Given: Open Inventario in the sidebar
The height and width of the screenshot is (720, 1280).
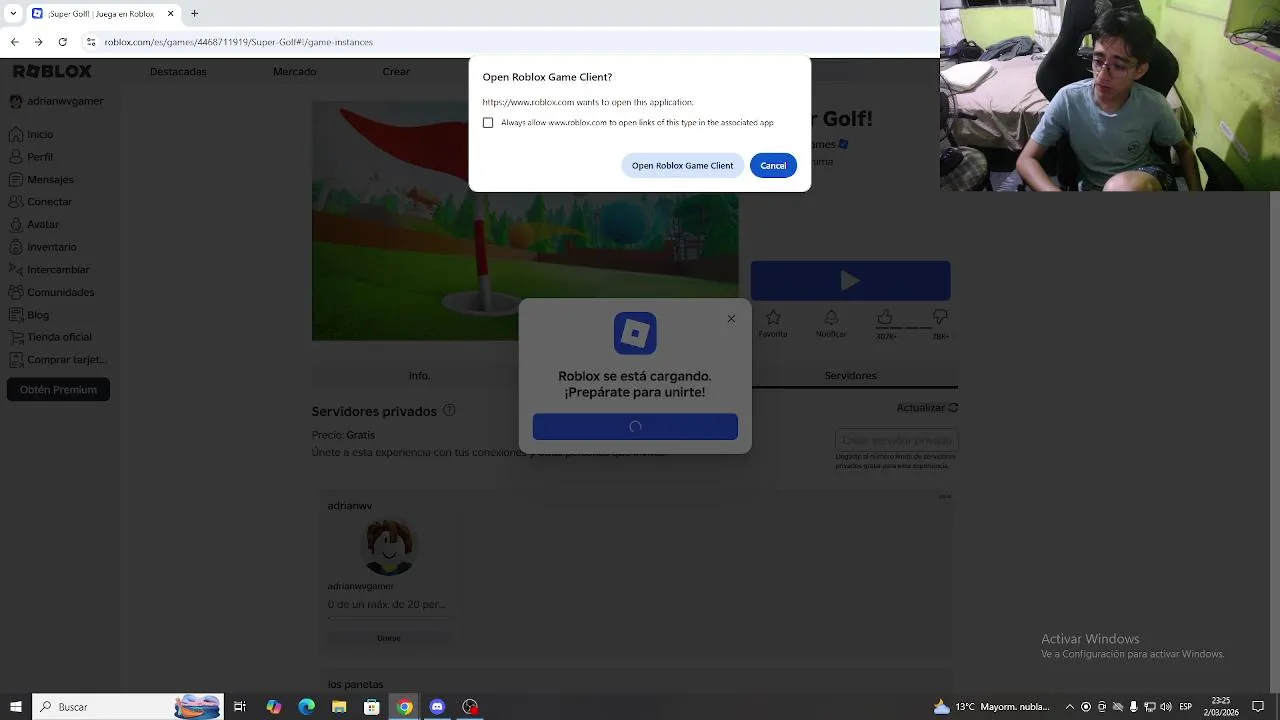Looking at the screenshot, I should pyautogui.click(x=42, y=247).
